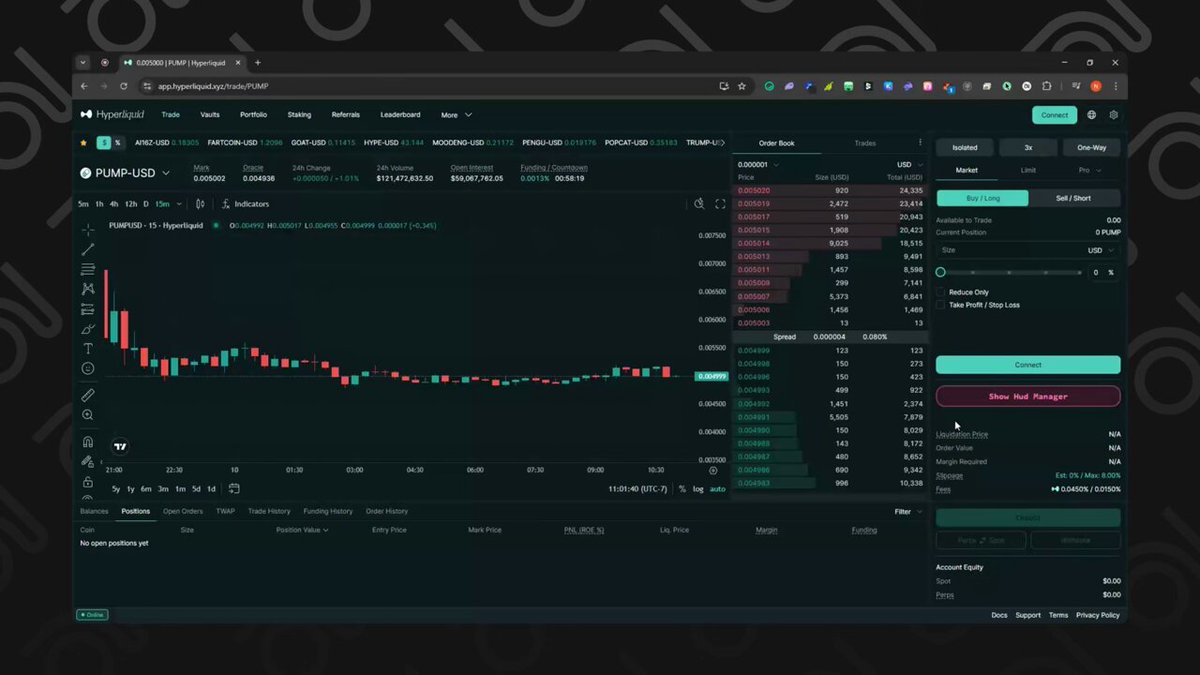
Task: Click the Hyperliquid logo
Action: [113, 115]
